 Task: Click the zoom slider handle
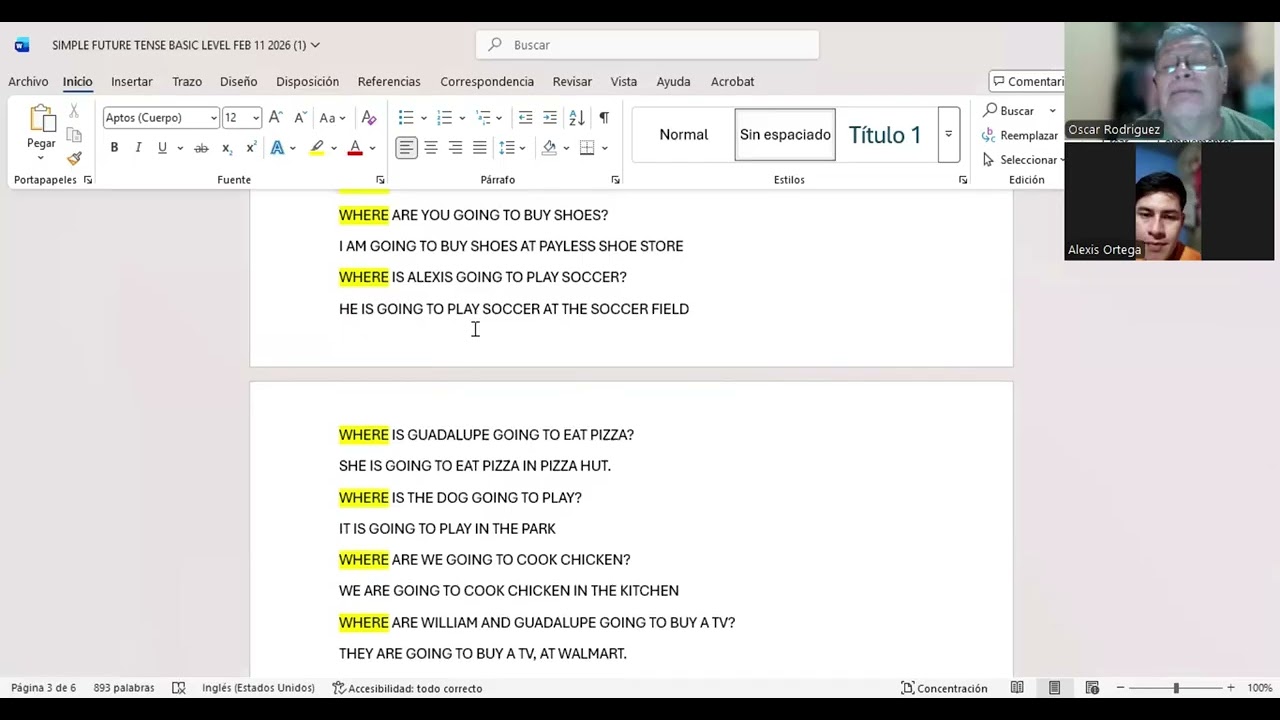pyautogui.click(x=1176, y=688)
